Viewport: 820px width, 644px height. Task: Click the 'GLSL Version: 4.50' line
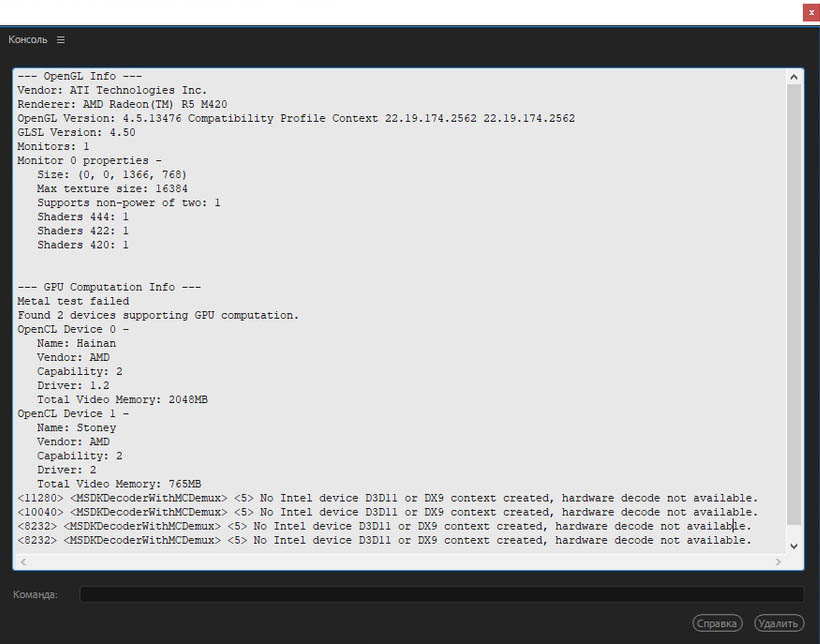(x=76, y=133)
